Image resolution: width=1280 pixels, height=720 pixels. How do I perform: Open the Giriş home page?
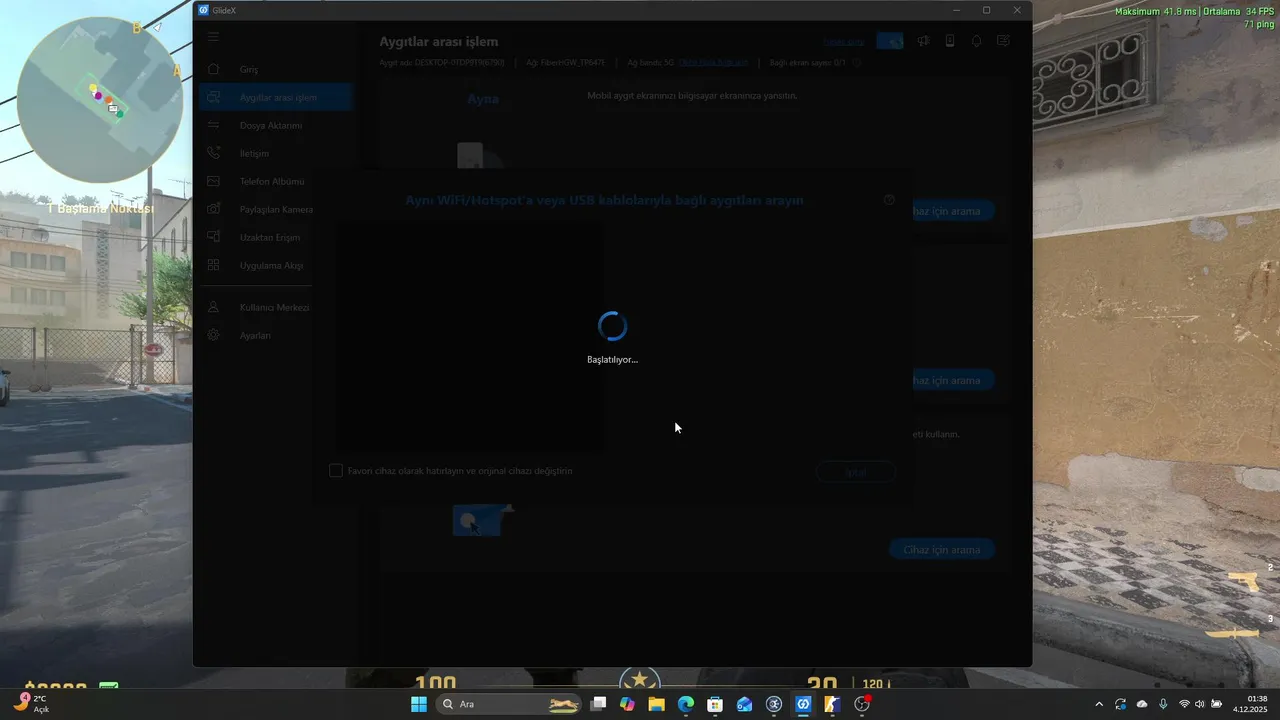[x=275, y=69]
